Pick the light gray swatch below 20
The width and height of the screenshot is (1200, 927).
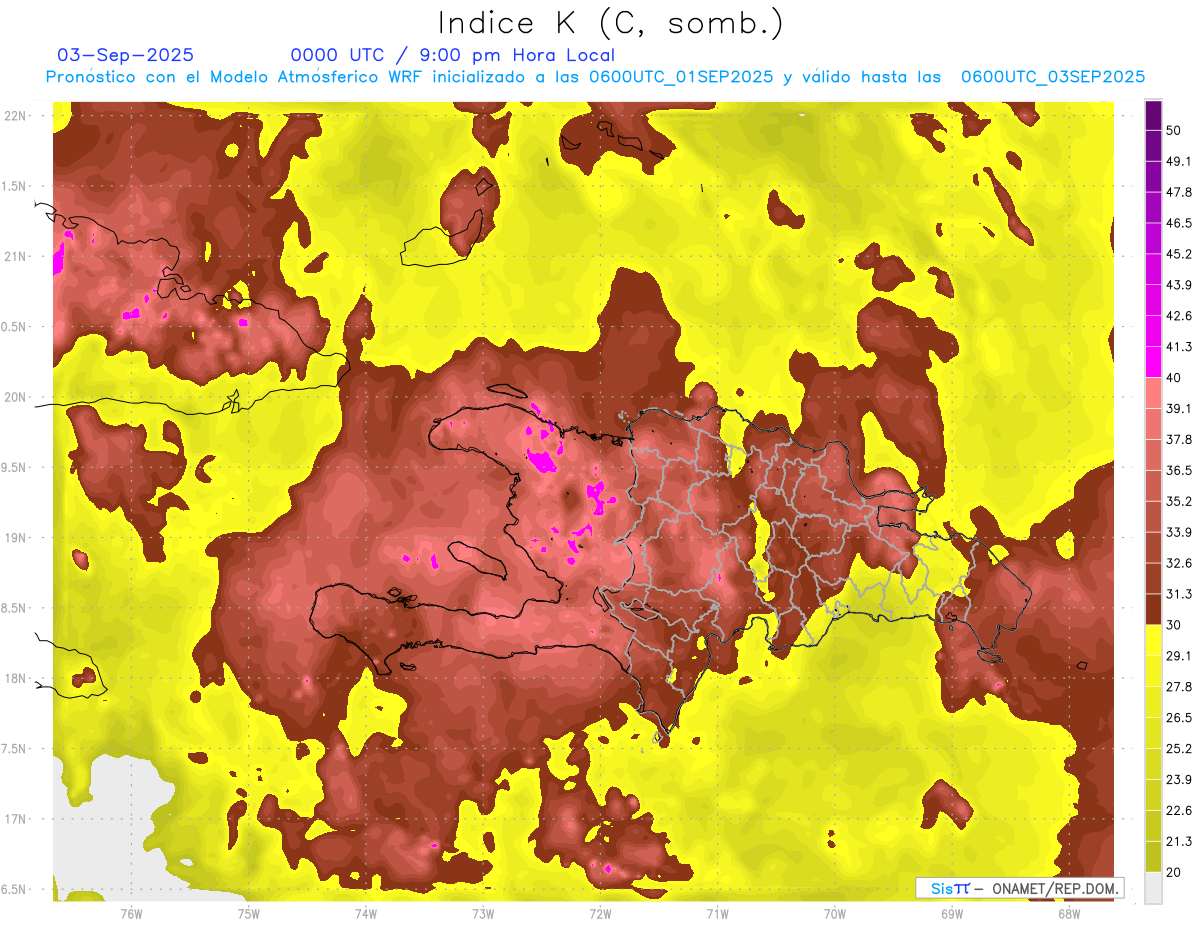(1153, 887)
